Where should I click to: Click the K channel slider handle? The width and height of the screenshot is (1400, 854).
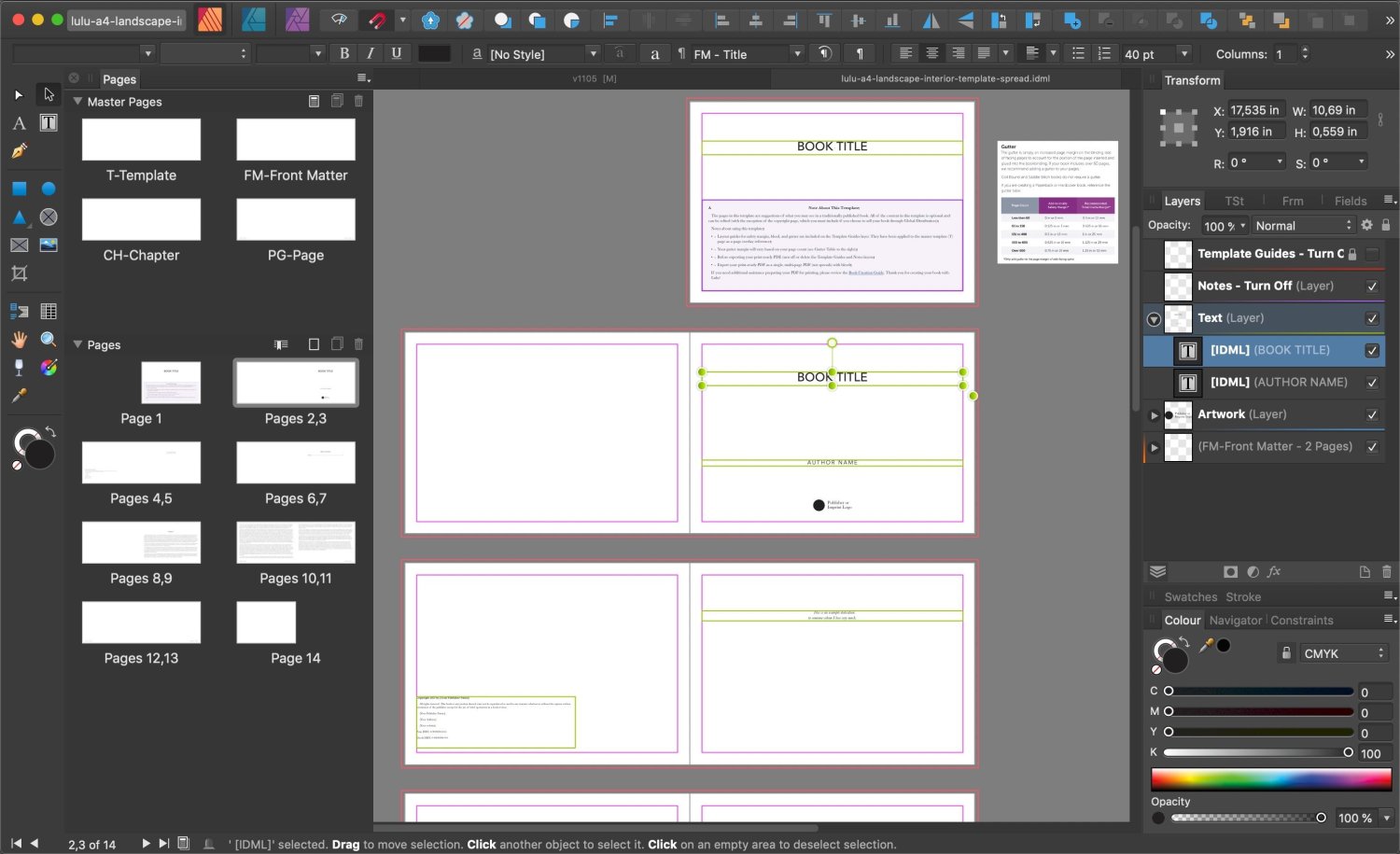1348,752
